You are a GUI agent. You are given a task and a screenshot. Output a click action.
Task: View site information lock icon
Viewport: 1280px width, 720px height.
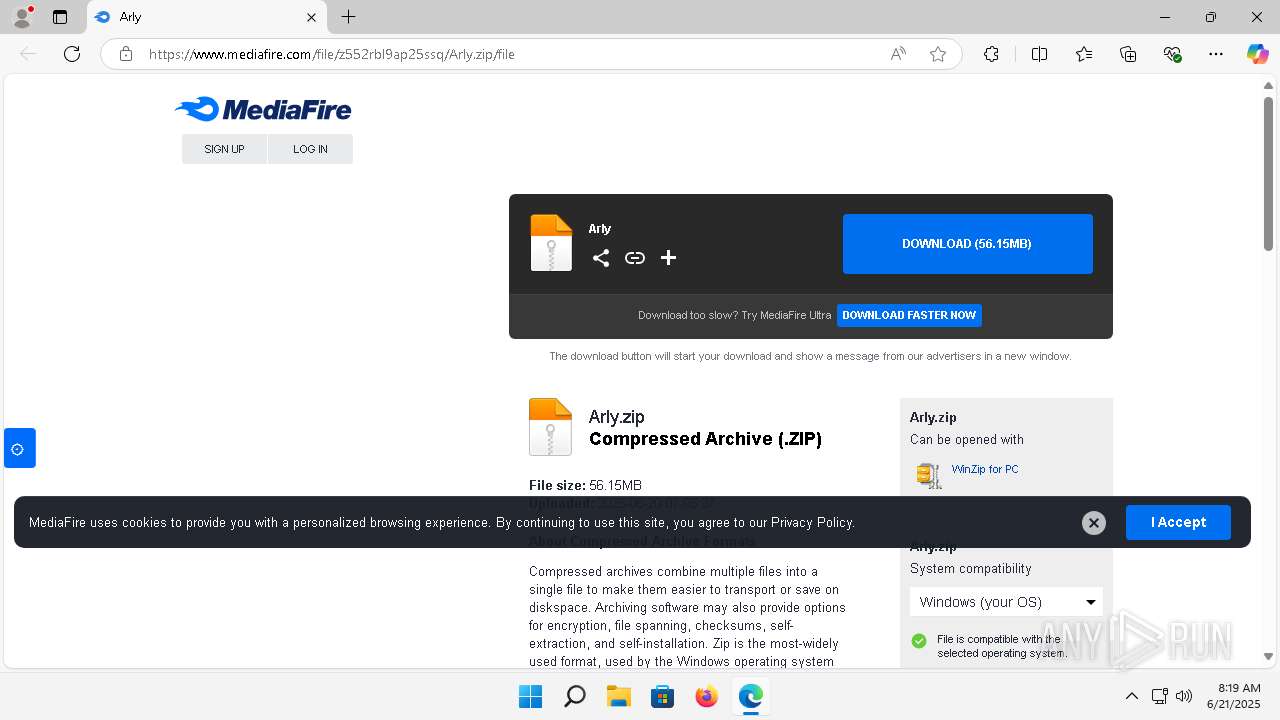[126, 54]
